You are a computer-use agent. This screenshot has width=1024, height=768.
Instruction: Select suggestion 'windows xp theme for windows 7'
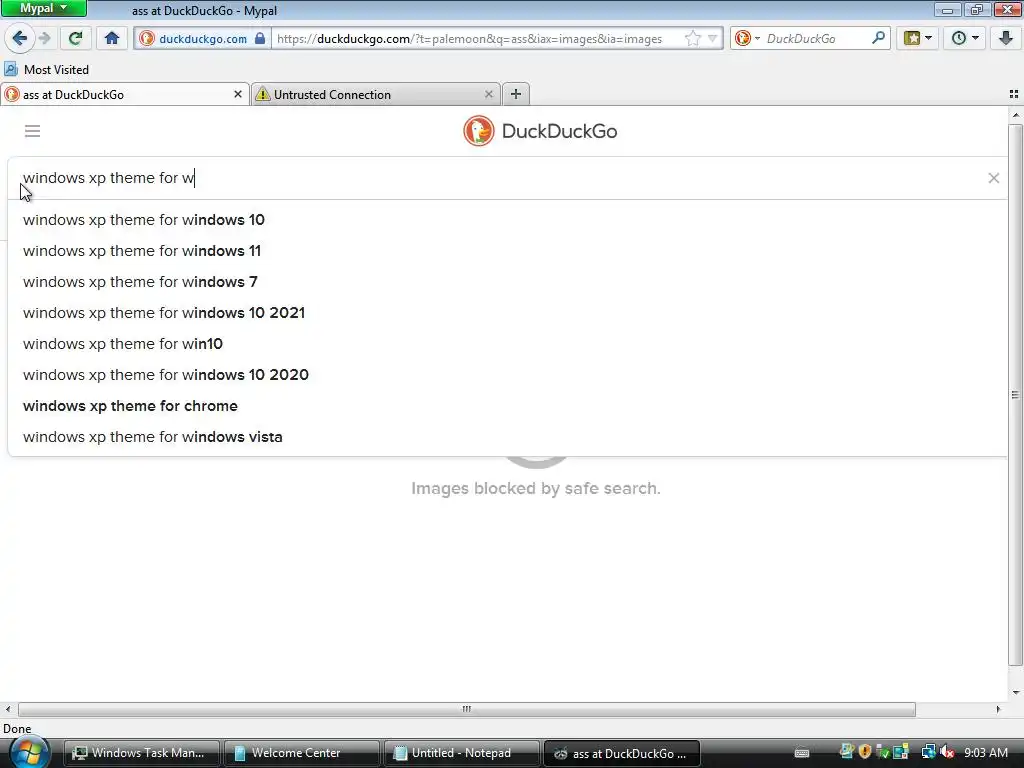[x=507, y=282]
